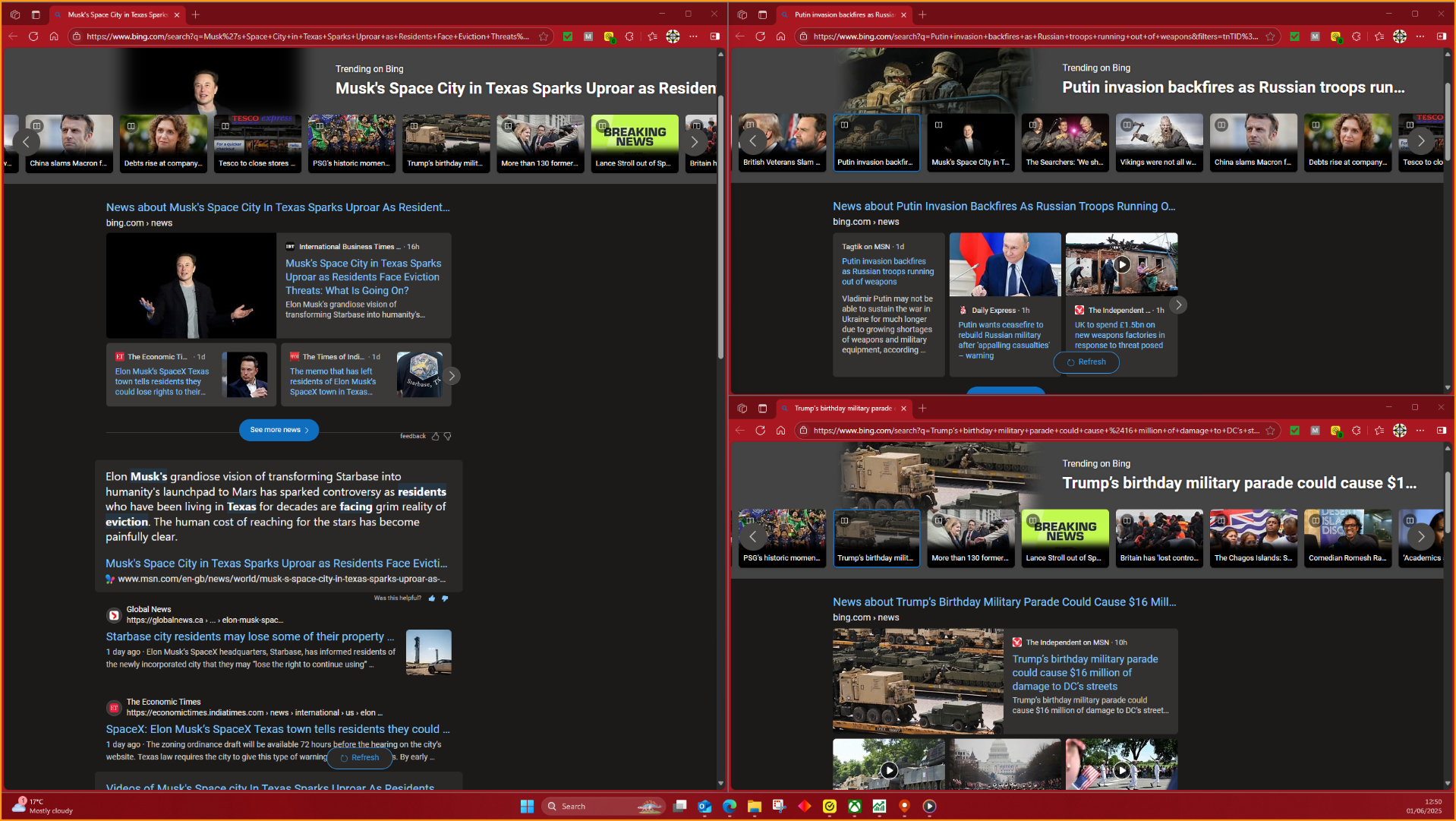Open the Economic Times SpaceX town result link
Screen dimensions: 1456x821
pos(277,730)
